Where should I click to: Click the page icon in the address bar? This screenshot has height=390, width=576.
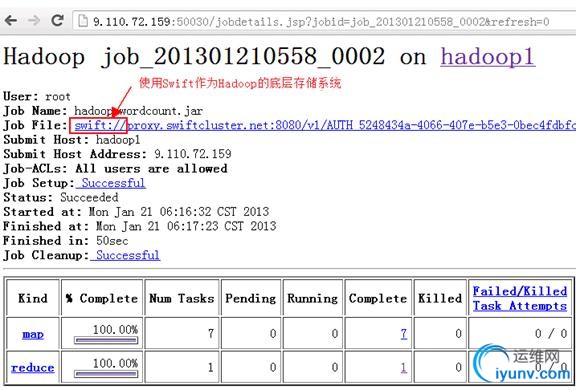click(83, 21)
